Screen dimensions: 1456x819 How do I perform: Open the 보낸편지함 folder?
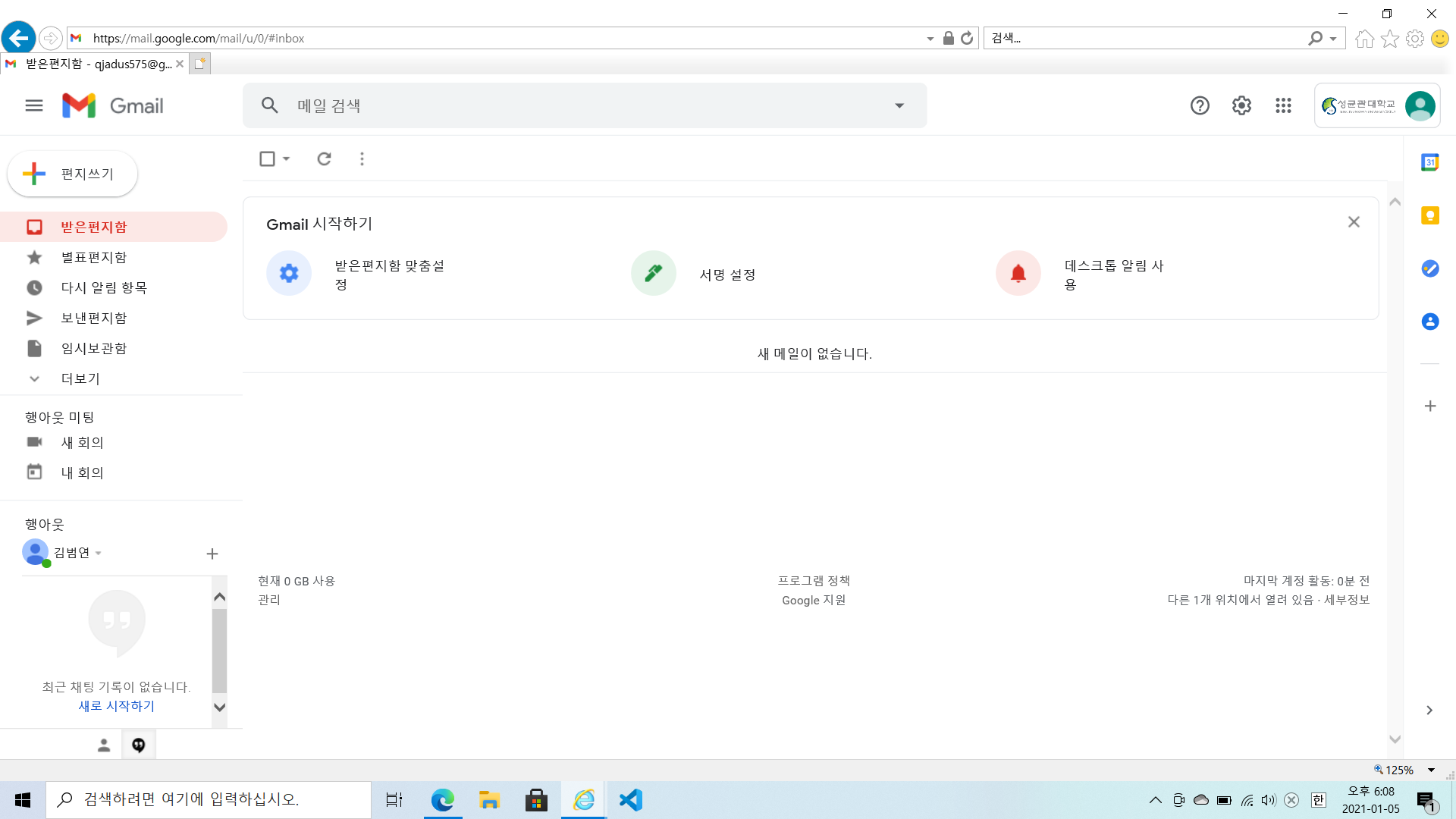(93, 318)
